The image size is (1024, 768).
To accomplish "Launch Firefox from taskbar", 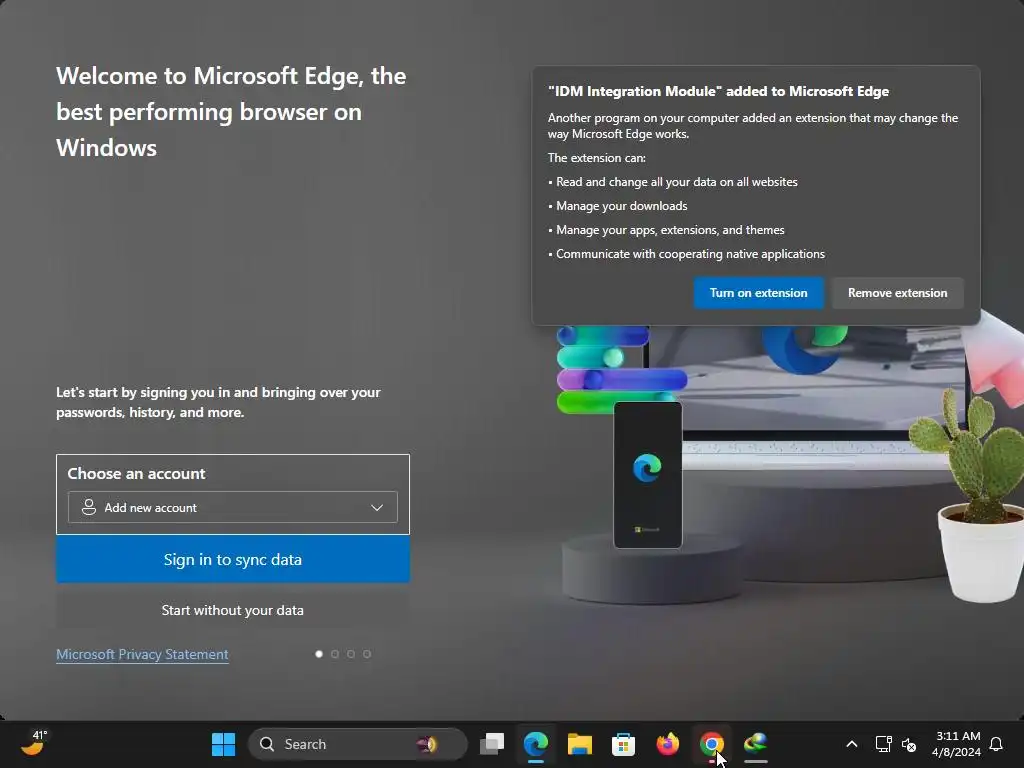I will pyautogui.click(x=667, y=744).
